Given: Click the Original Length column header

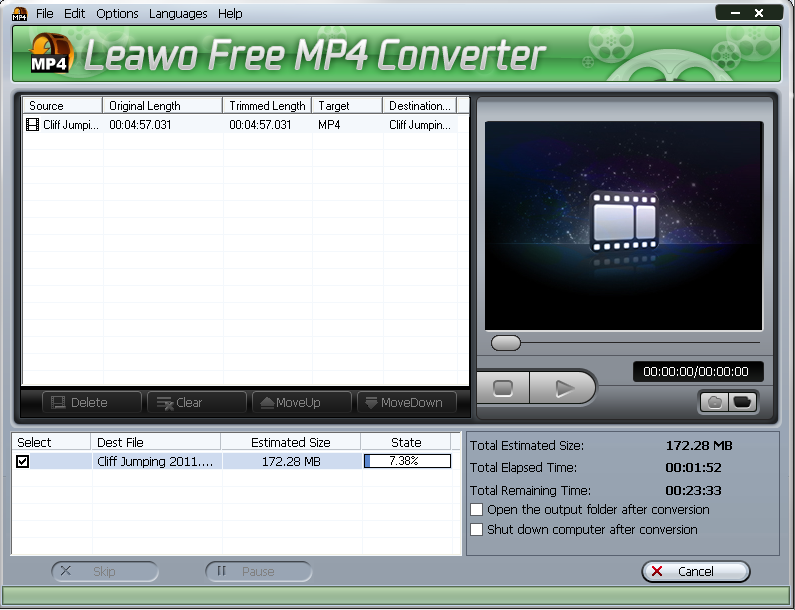Looking at the screenshot, I should [162, 105].
